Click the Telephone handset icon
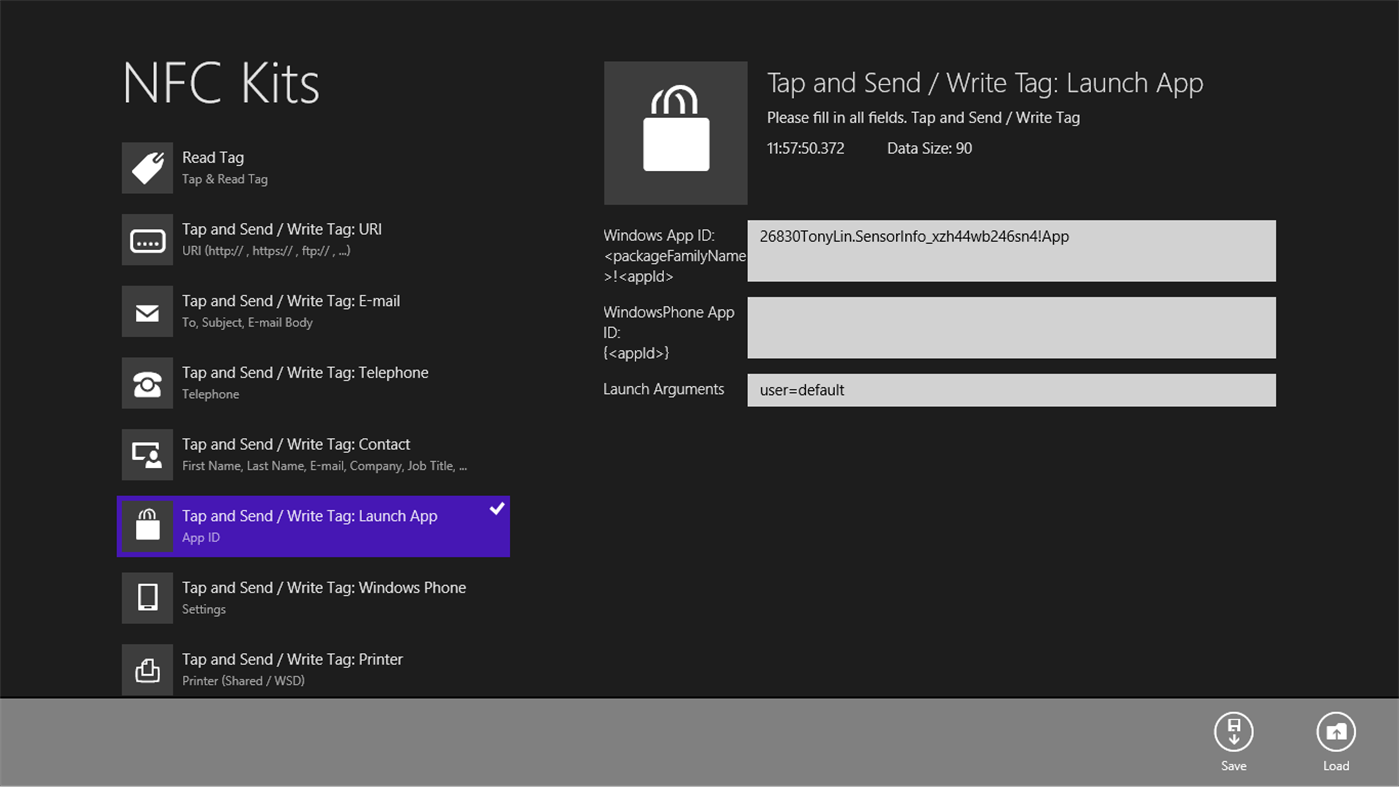 147,382
